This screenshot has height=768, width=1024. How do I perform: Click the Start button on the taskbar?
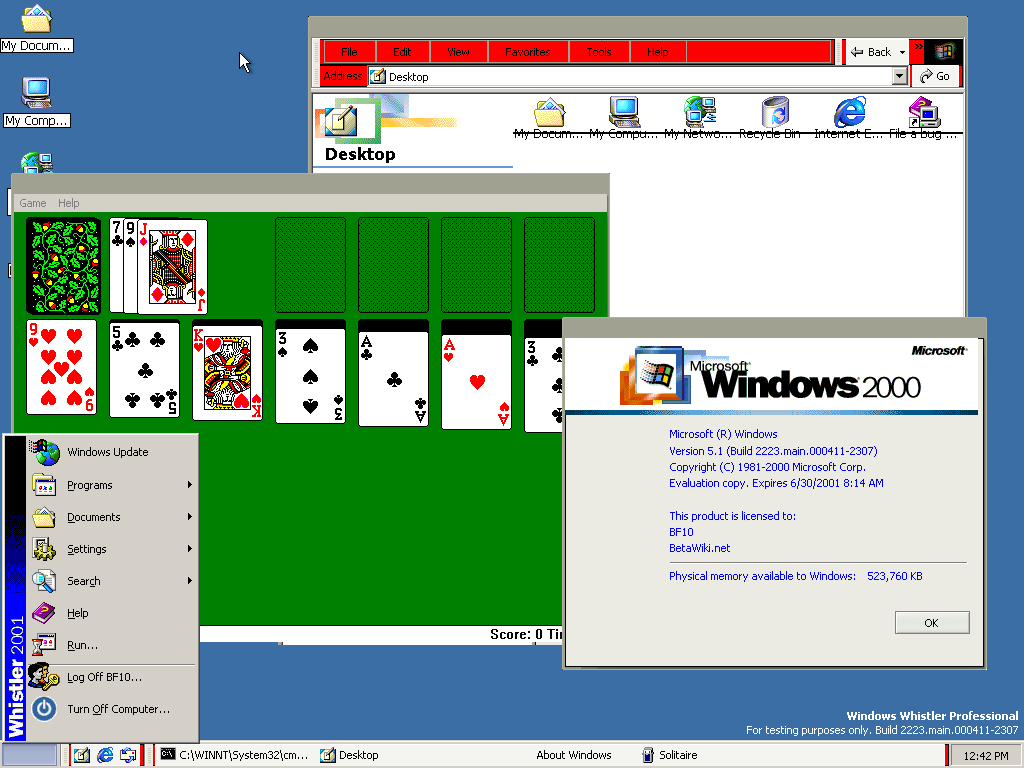click(30, 755)
